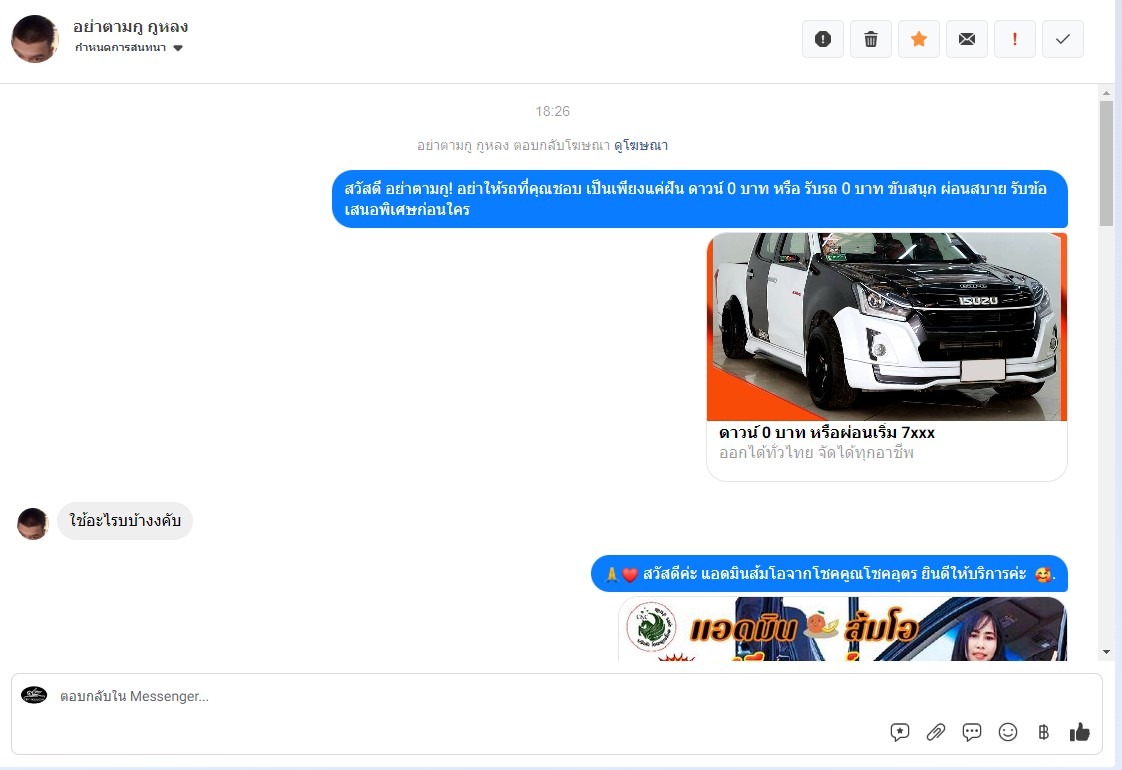Click page avatar icon beside reply field
This screenshot has width=1122, height=770.
[x=34, y=695]
